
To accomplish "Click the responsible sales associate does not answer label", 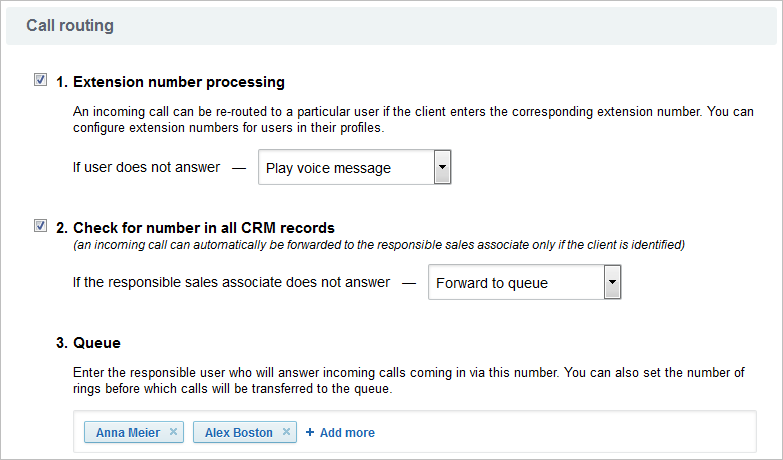I will [231, 282].
